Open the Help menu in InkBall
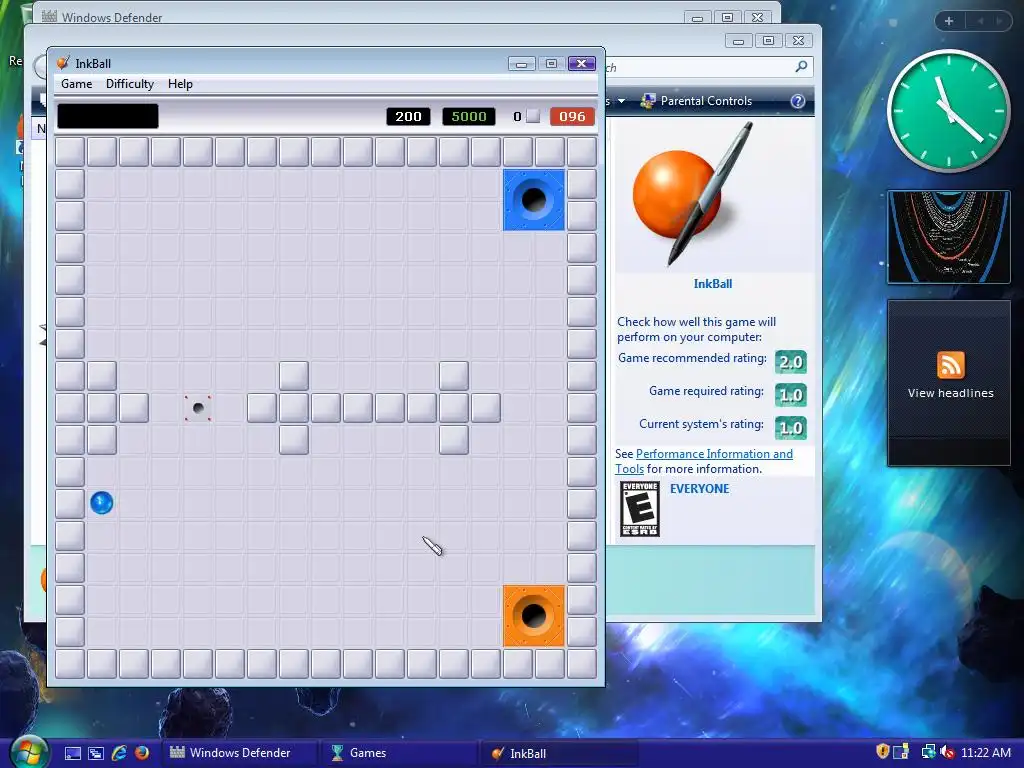 pyautogui.click(x=180, y=84)
